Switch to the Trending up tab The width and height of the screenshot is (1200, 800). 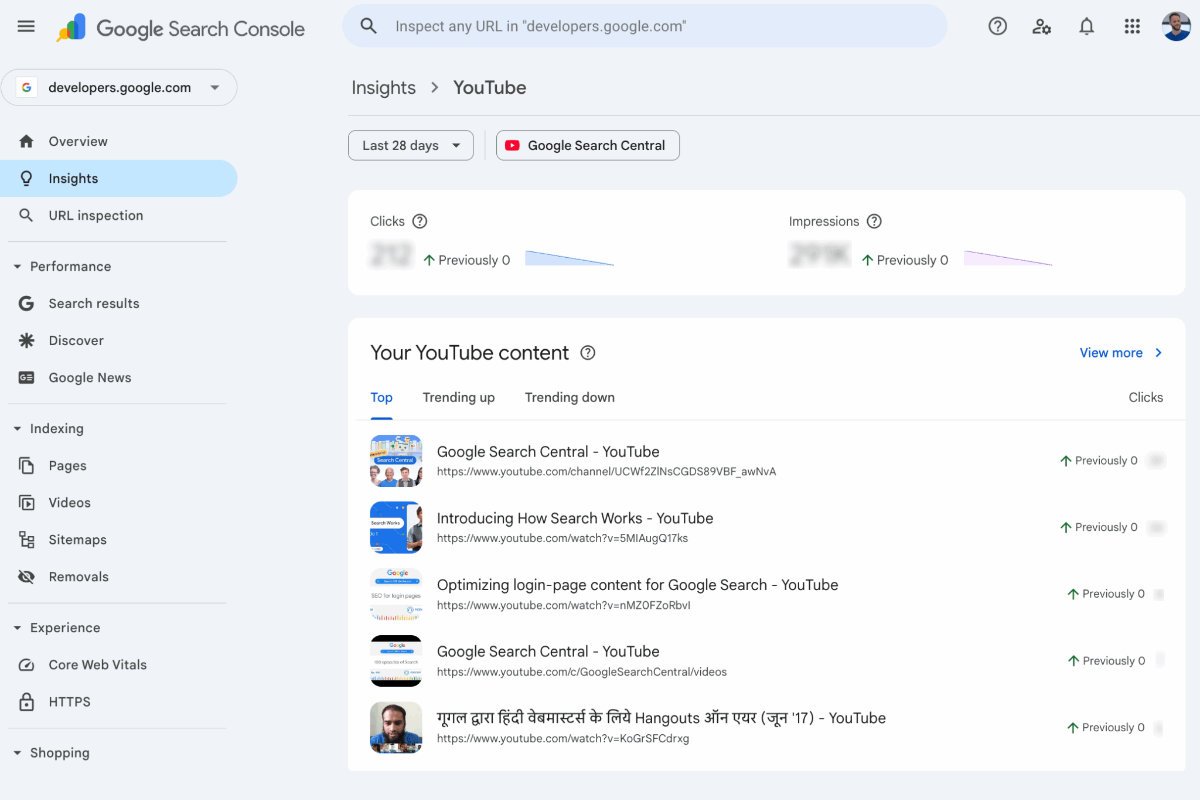(459, 397)
